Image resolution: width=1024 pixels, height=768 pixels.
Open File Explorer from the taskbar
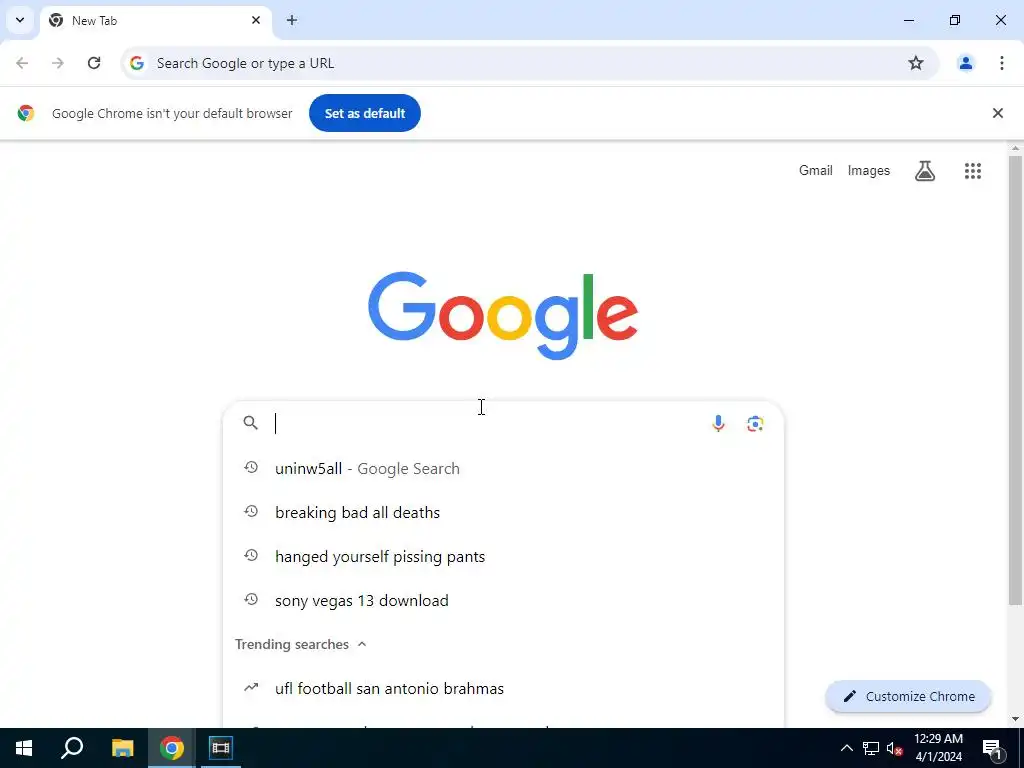[x=122, y=748]
